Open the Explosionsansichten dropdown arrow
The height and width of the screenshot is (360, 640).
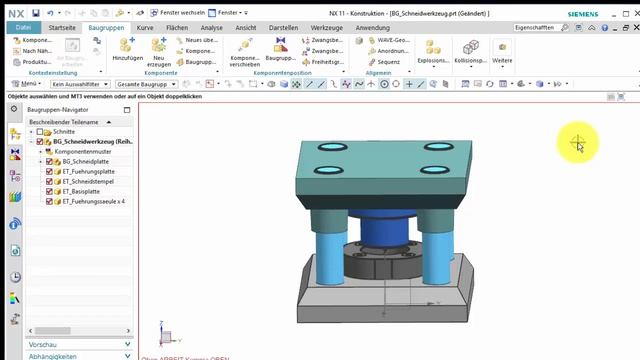tap(433, 67)
